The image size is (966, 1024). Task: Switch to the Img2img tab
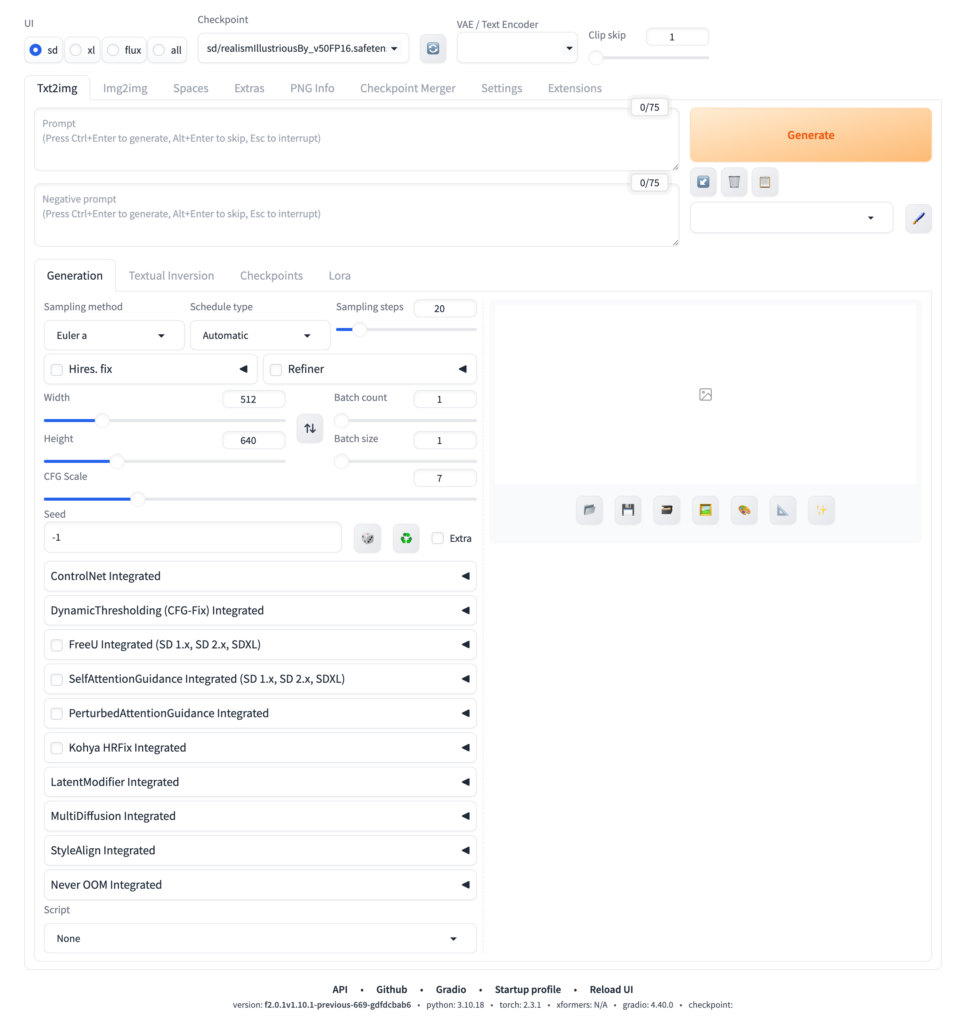[125, 88]
